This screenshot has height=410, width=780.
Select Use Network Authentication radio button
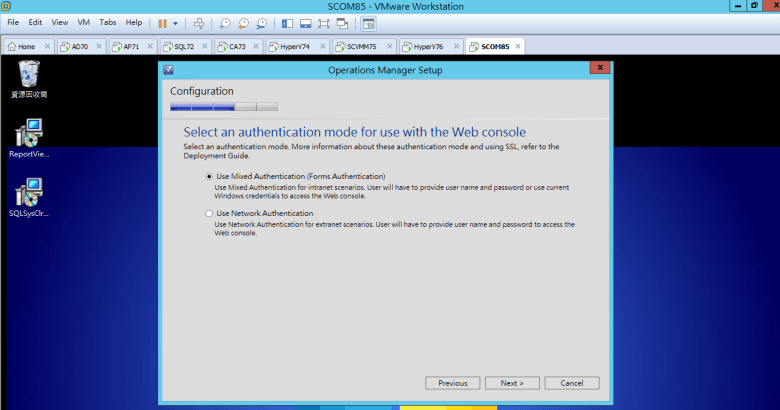coord(209,213)
